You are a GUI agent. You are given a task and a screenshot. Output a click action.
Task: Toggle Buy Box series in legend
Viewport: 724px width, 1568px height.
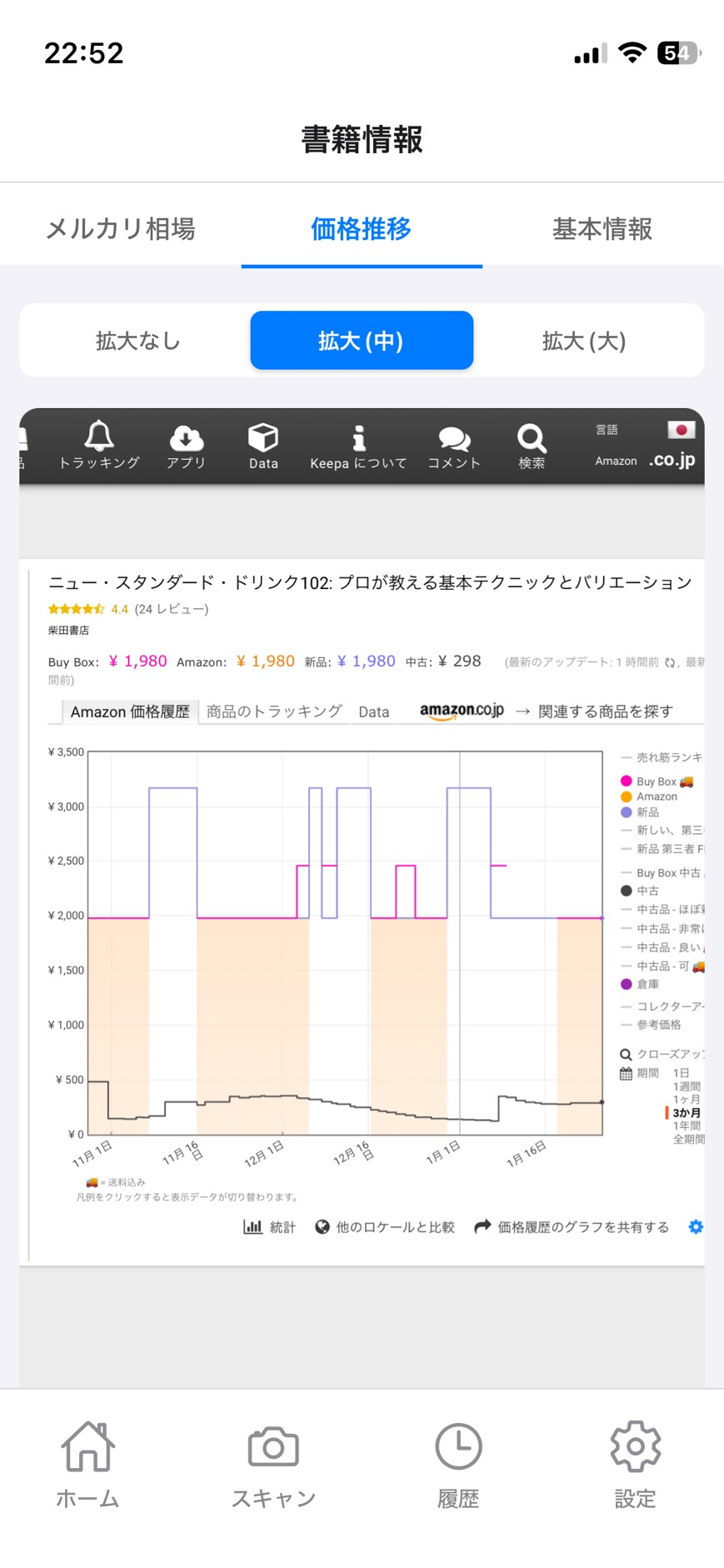[x=657, y=782]
